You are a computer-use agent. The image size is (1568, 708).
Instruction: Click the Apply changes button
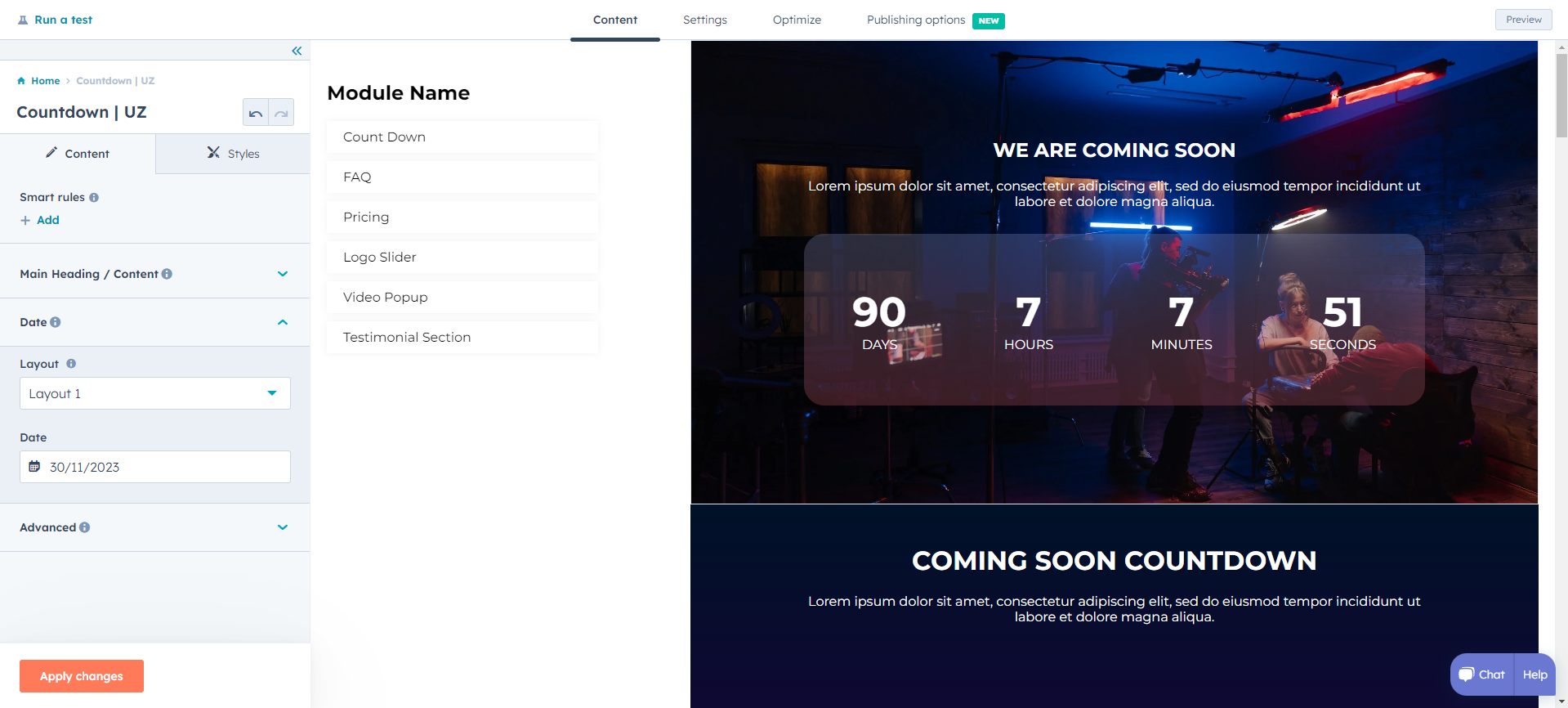click(82, 676)
